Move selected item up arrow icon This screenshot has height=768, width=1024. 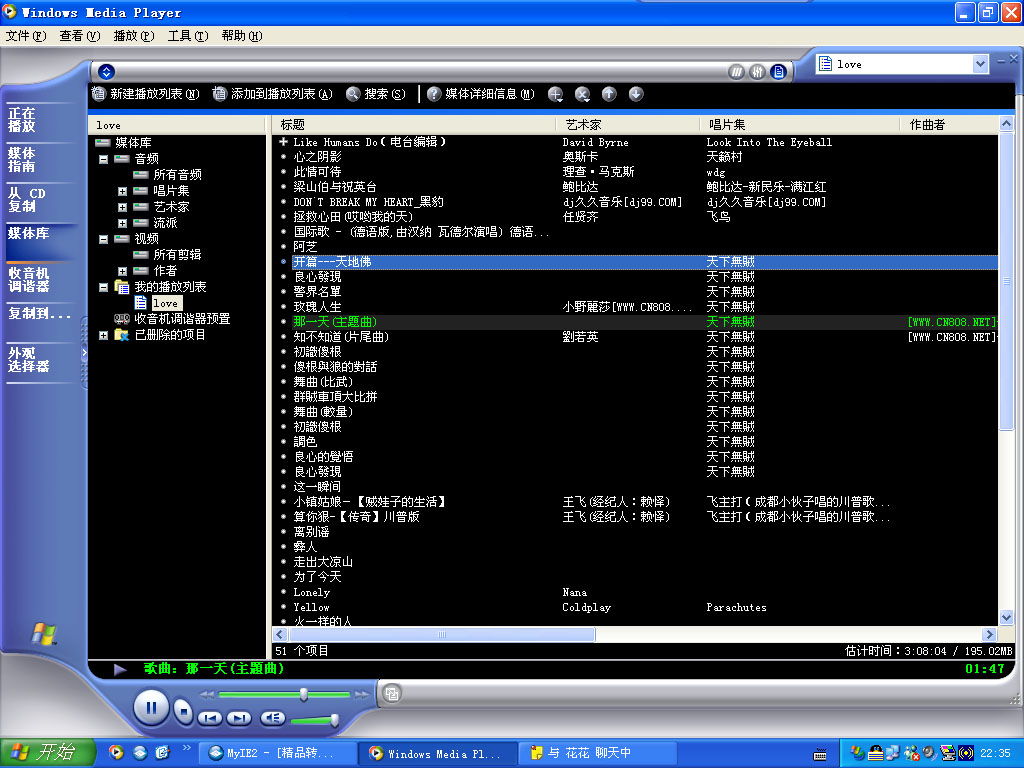pos(609,94)
